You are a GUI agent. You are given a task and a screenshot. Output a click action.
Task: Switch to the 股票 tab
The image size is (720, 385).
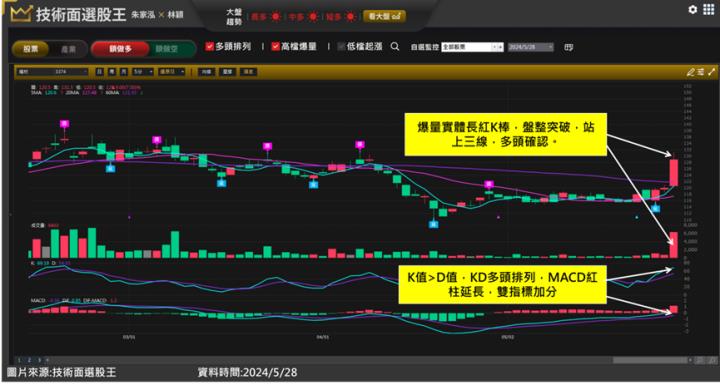31,49
